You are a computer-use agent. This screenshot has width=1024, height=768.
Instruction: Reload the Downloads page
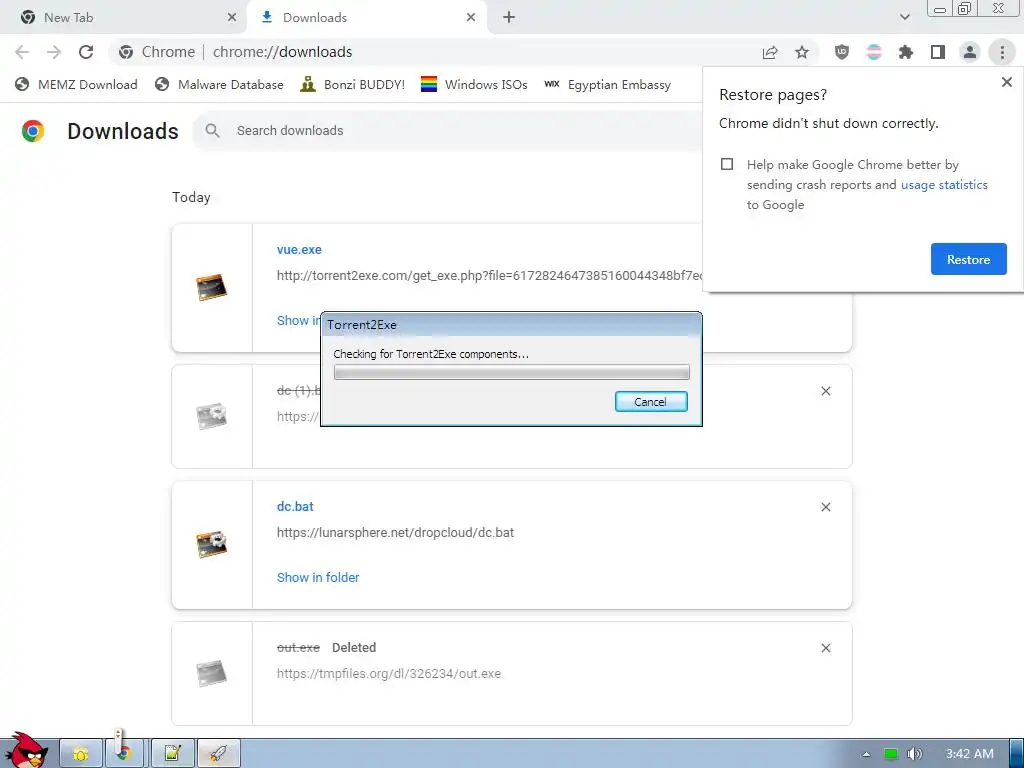tap(86, 52)
